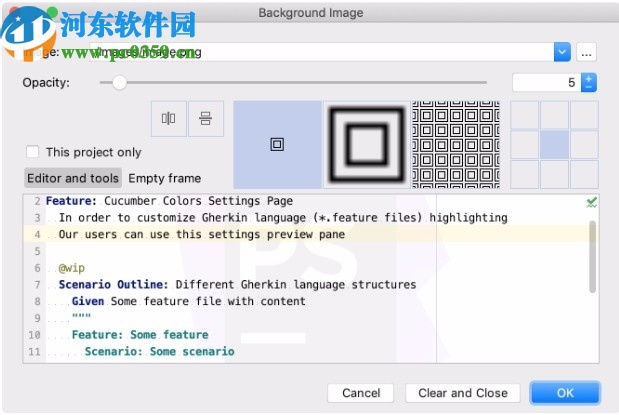Click 'Clear and Close' button
Image resolution: width=619 pixels, height=415 pixels.
click(x=463, y=393)
